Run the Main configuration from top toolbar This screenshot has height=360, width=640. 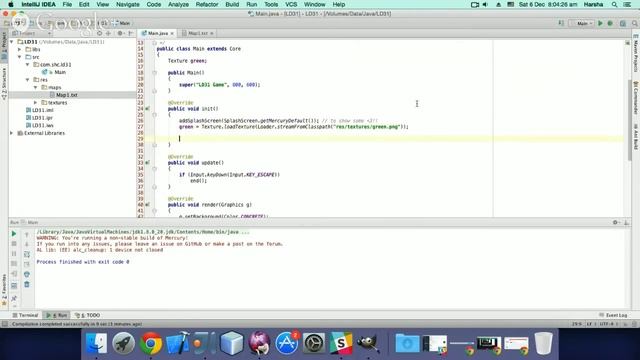pyautogui.click(x=600, y=24)
